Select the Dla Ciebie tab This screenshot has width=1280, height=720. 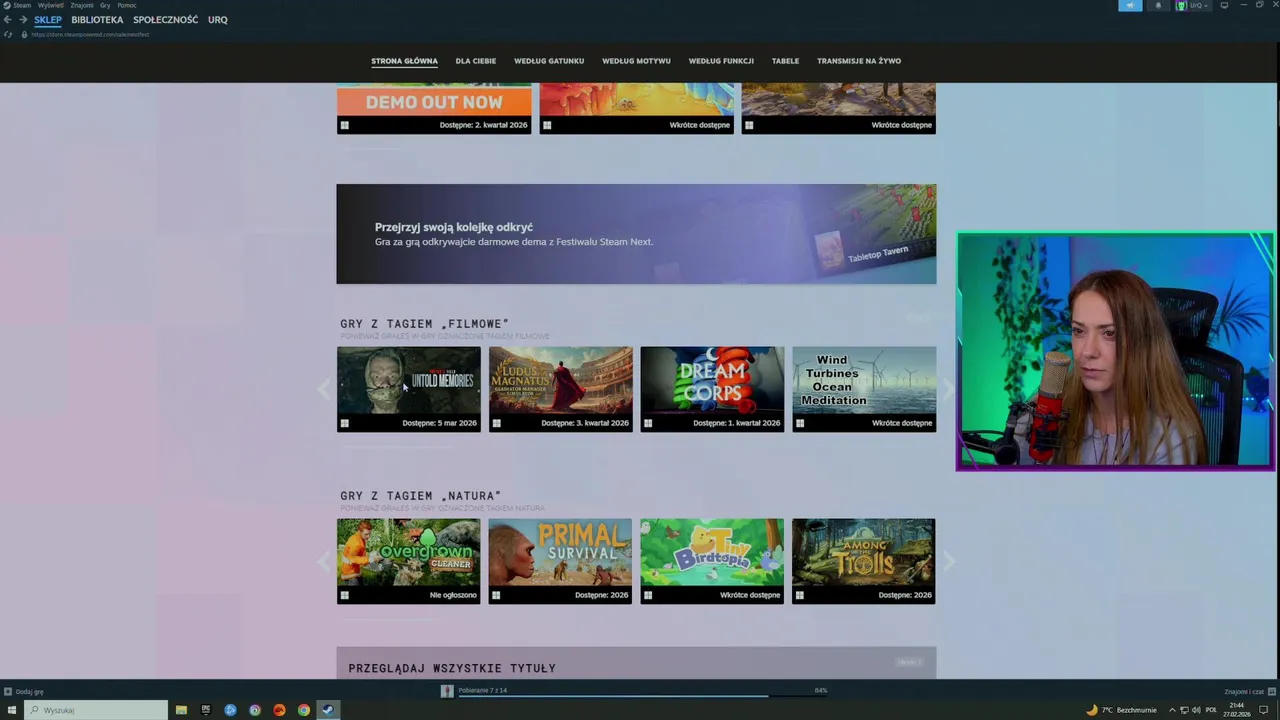(x=476, y=61)
